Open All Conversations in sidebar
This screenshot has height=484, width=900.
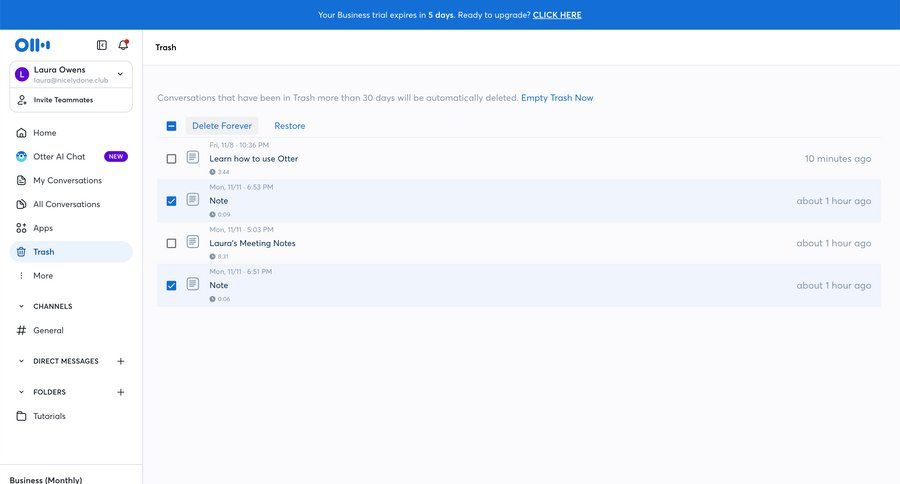coord(71,204)
